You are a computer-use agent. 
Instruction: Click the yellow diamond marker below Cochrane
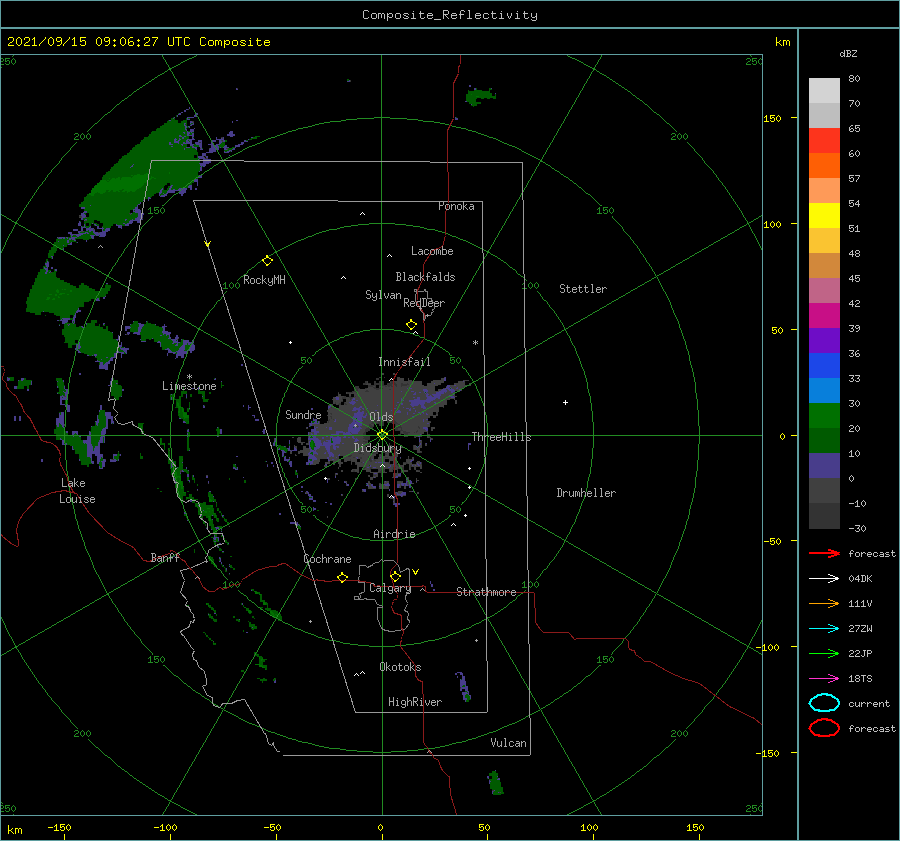pyautogui.click(x=342, y=577)
